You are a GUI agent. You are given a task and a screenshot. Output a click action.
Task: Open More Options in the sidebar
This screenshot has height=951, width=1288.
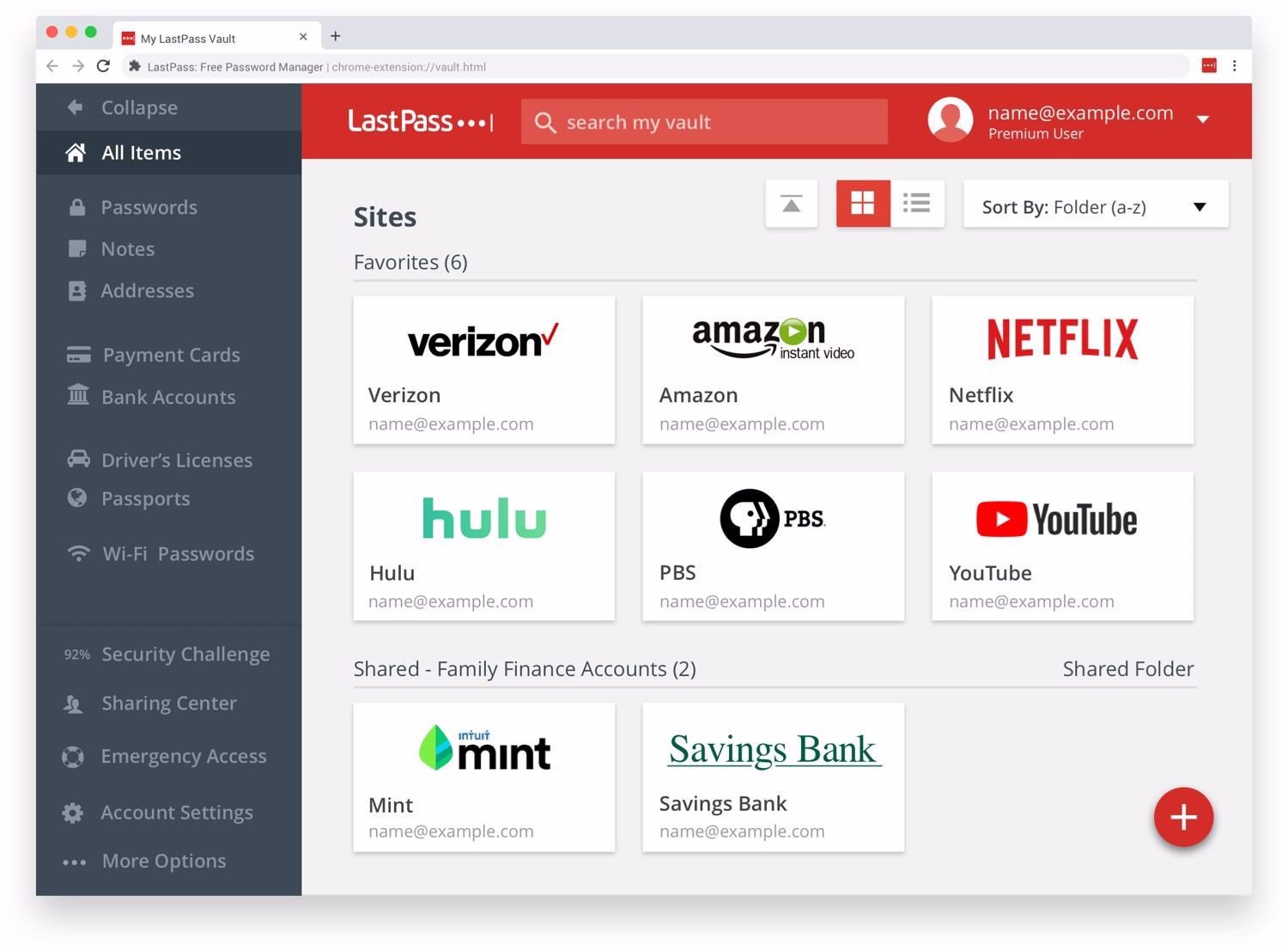(163, 861)
